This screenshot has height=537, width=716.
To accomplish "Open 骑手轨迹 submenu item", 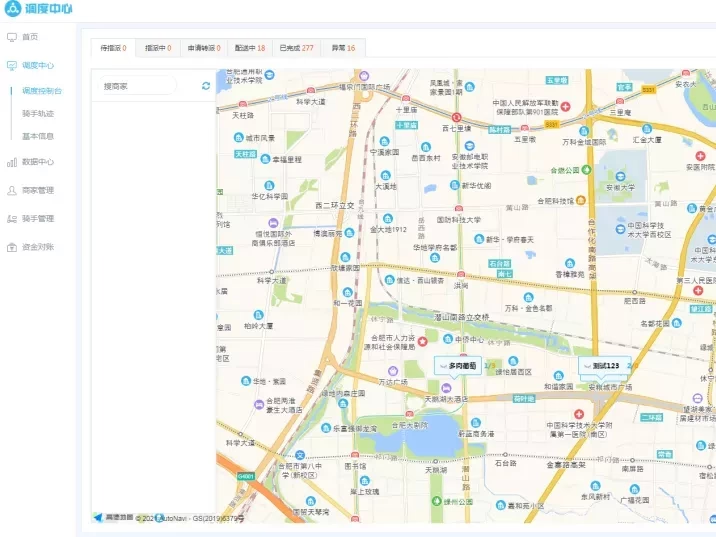I will (x=38, y=113).
